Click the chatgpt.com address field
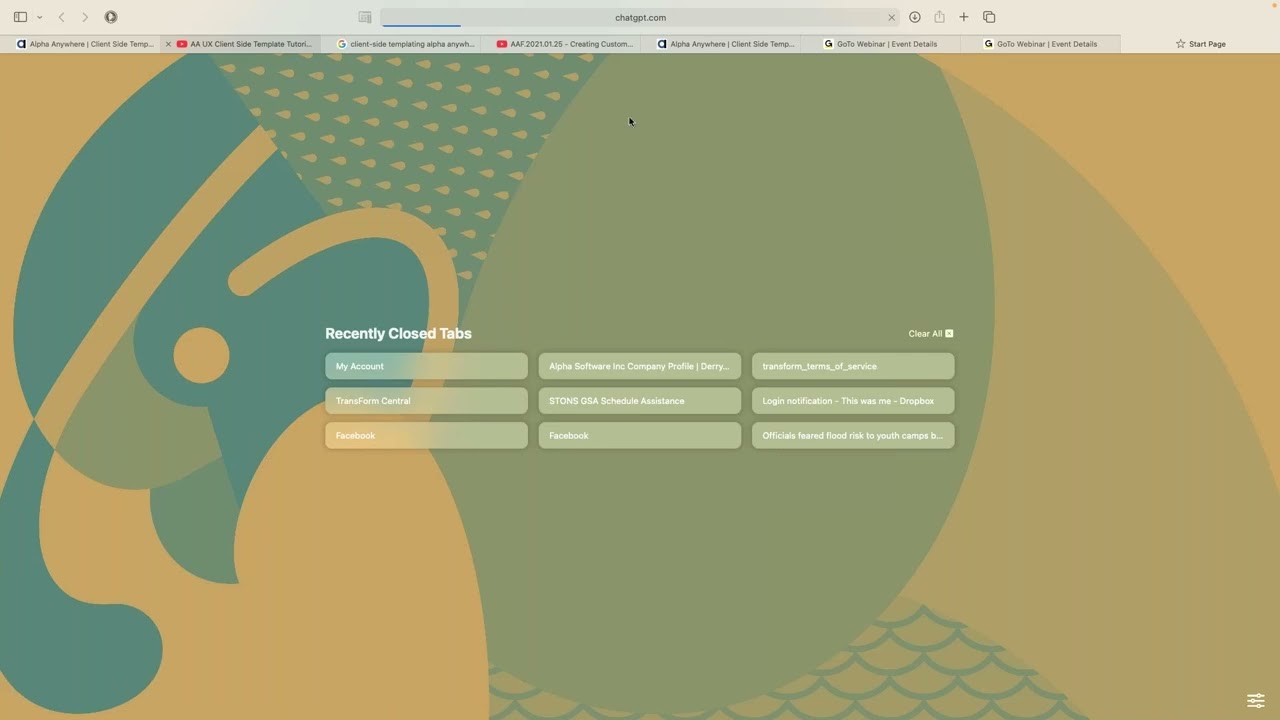Screen dimensions: 1280x720 tap(640, 17)
